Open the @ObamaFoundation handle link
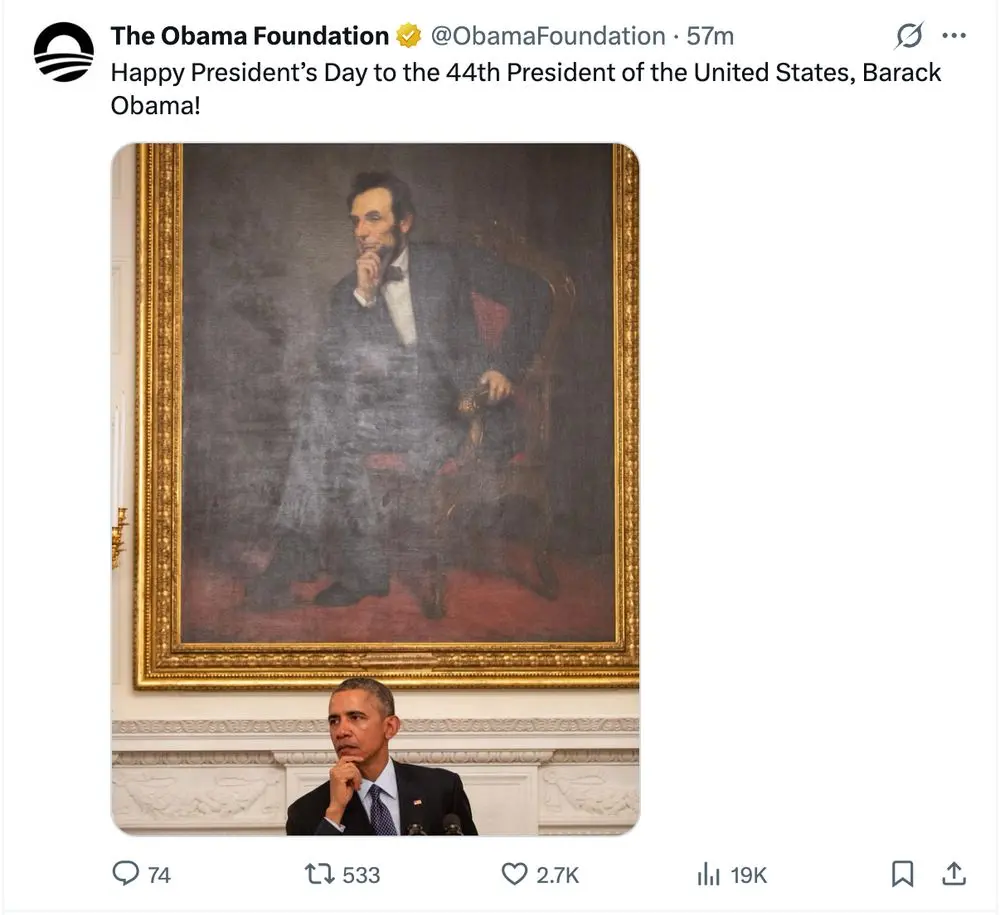Viewport: 1000px width, 915px height. point(547,36)
